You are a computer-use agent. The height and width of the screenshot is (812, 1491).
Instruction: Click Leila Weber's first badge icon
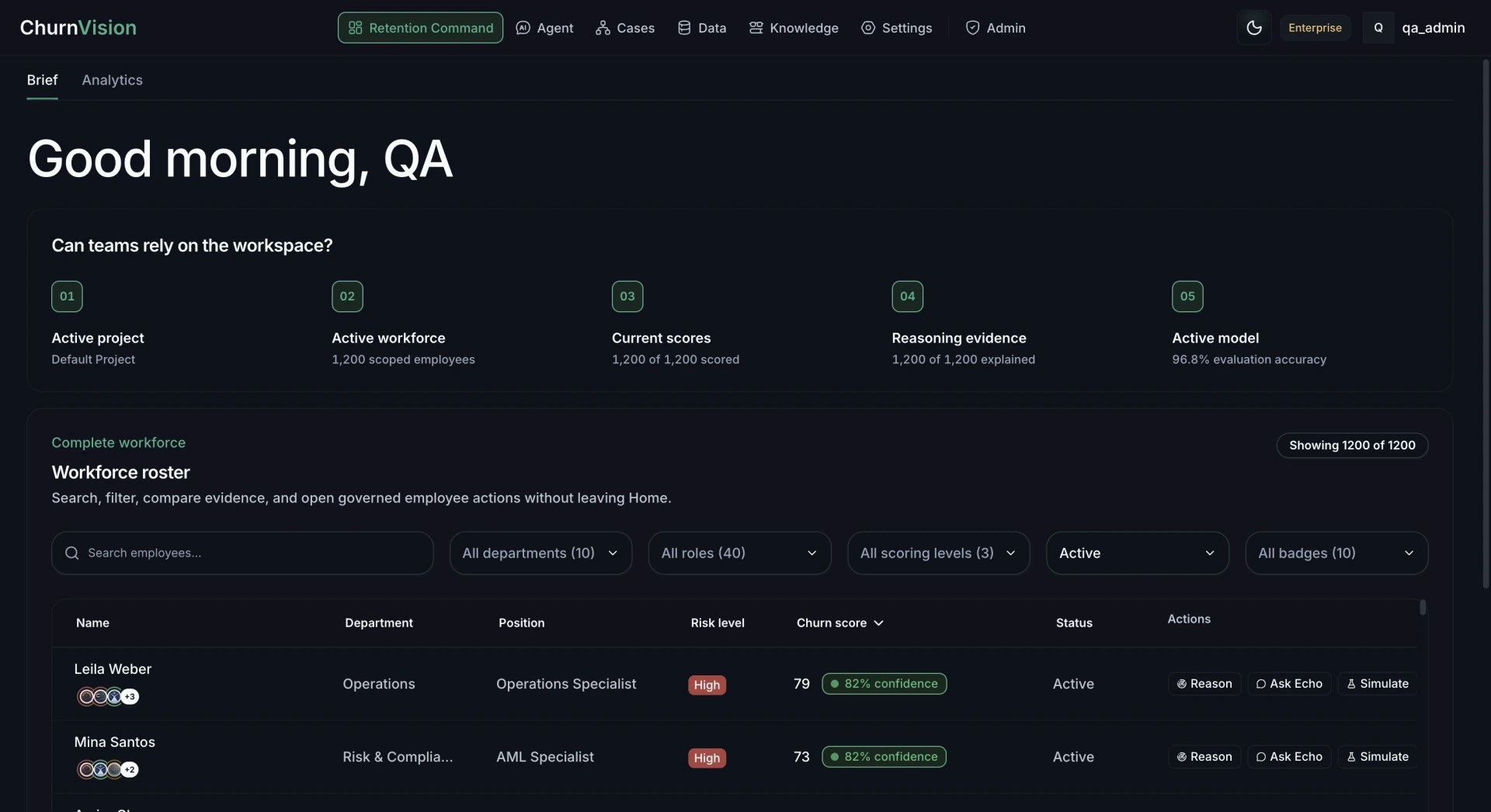[86, 696]
